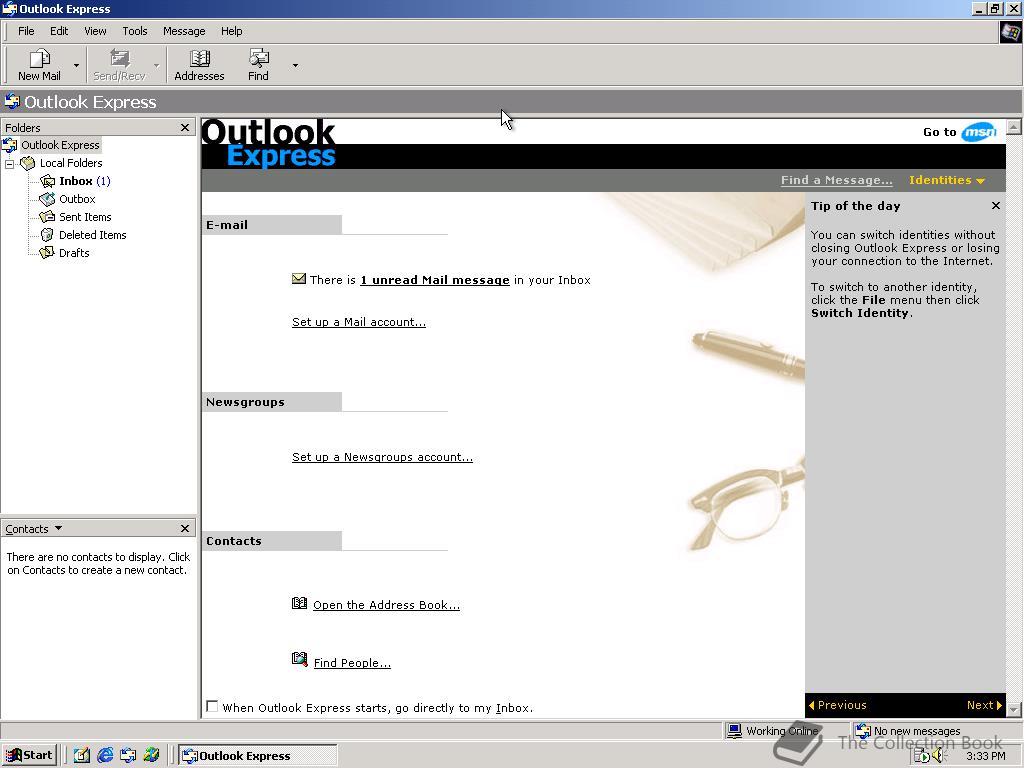Click the 3:33 PM system clock
1024x768 pixels.
click(985, 756)
